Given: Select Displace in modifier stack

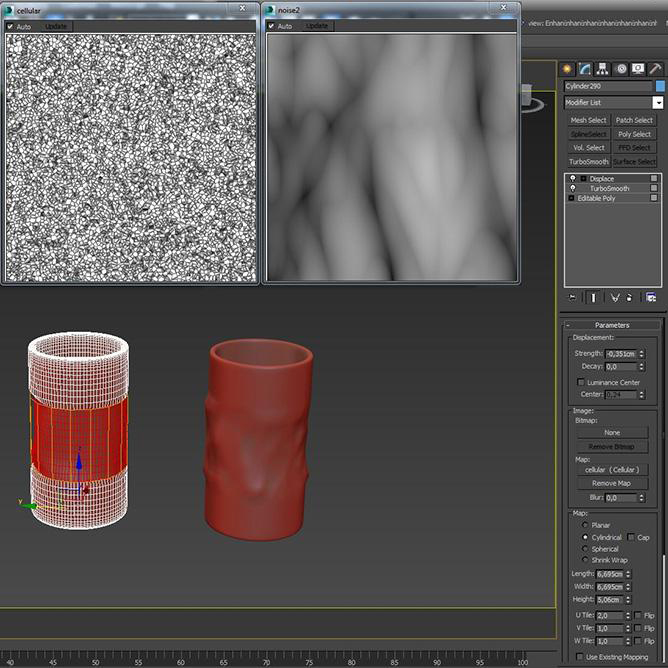Looking at the screenshot, I should pos(602,179).
